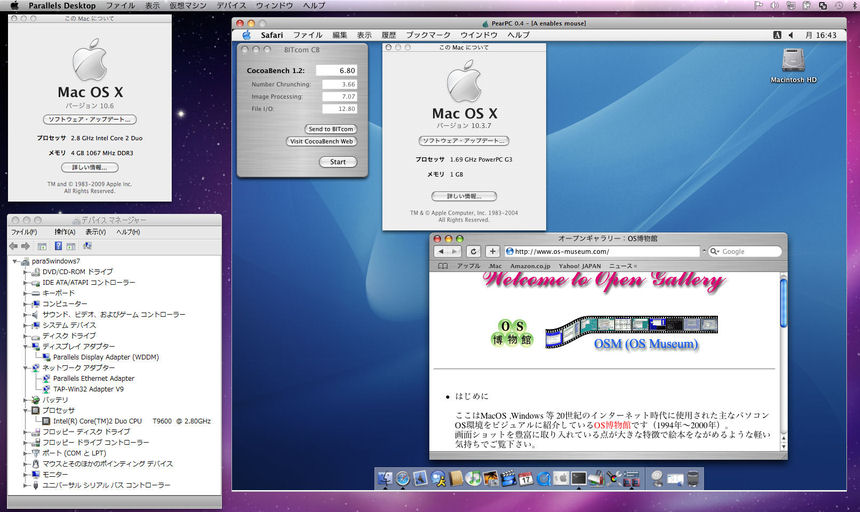Launch iChat from the dock
Image resolution: width=860 pixels, height=512 pixels.
point(438,478)
